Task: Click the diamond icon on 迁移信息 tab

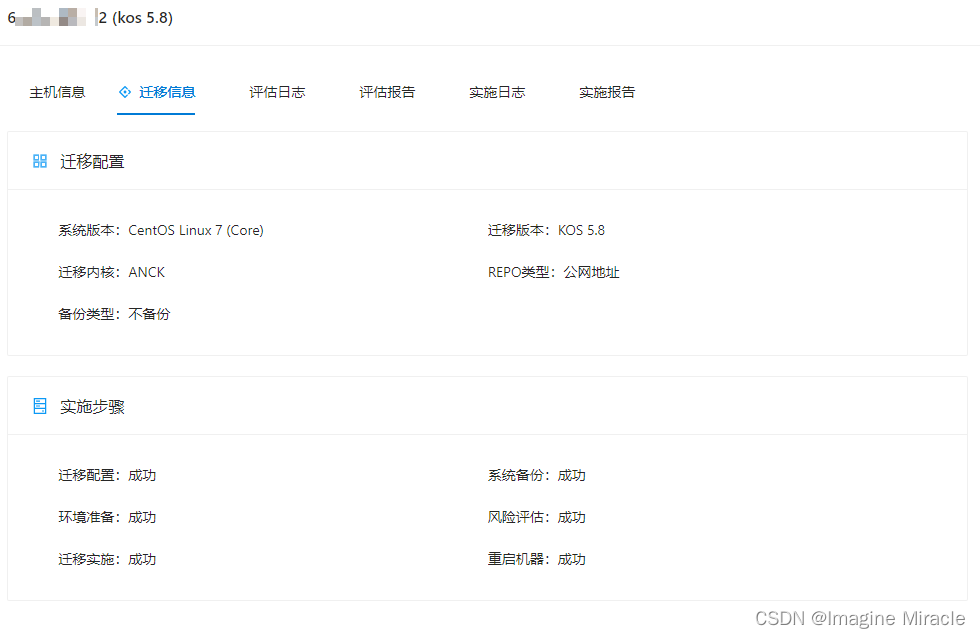Action: [x=125, y=92]
